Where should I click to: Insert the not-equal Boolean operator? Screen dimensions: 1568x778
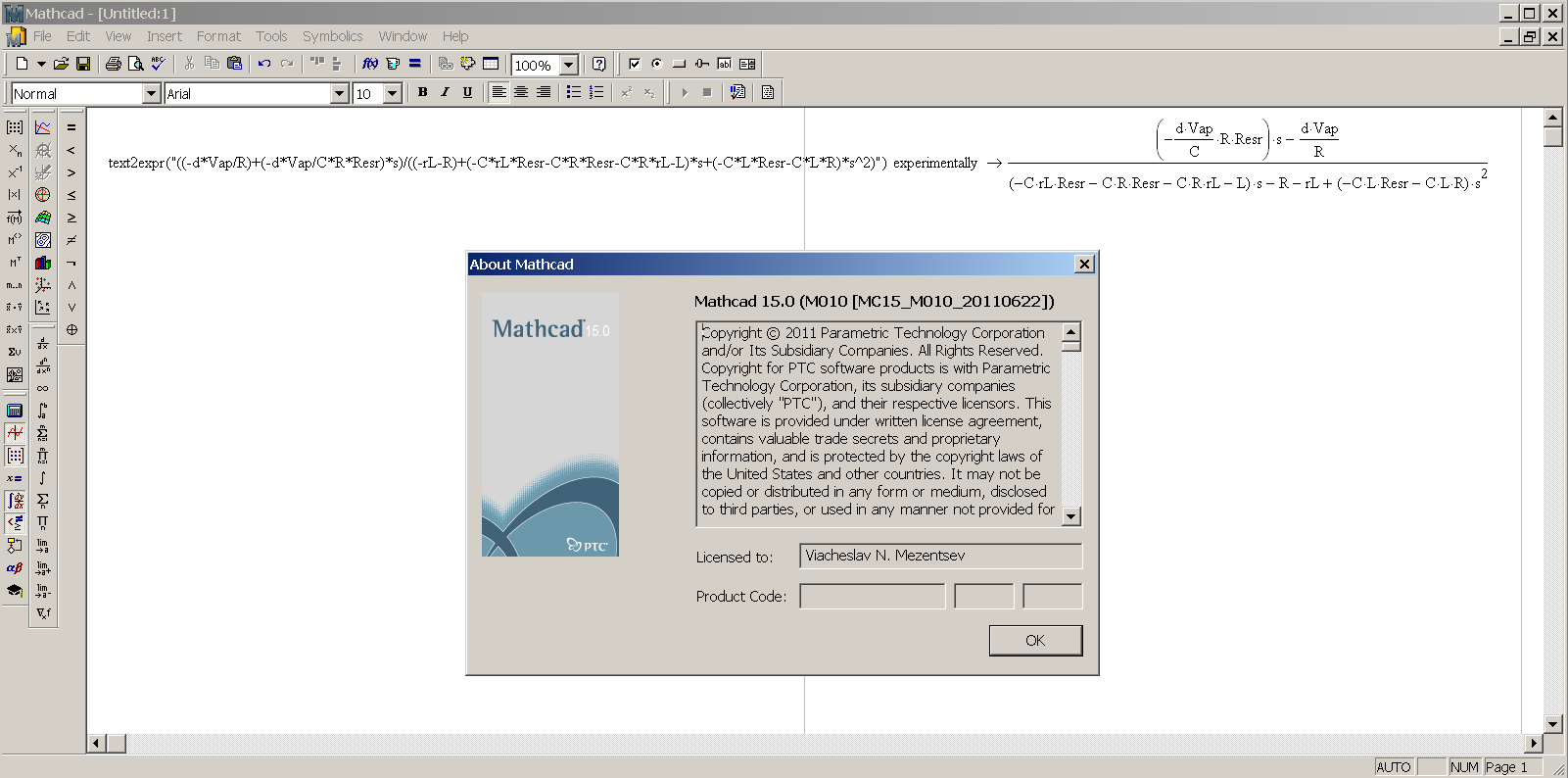(71, 240)
